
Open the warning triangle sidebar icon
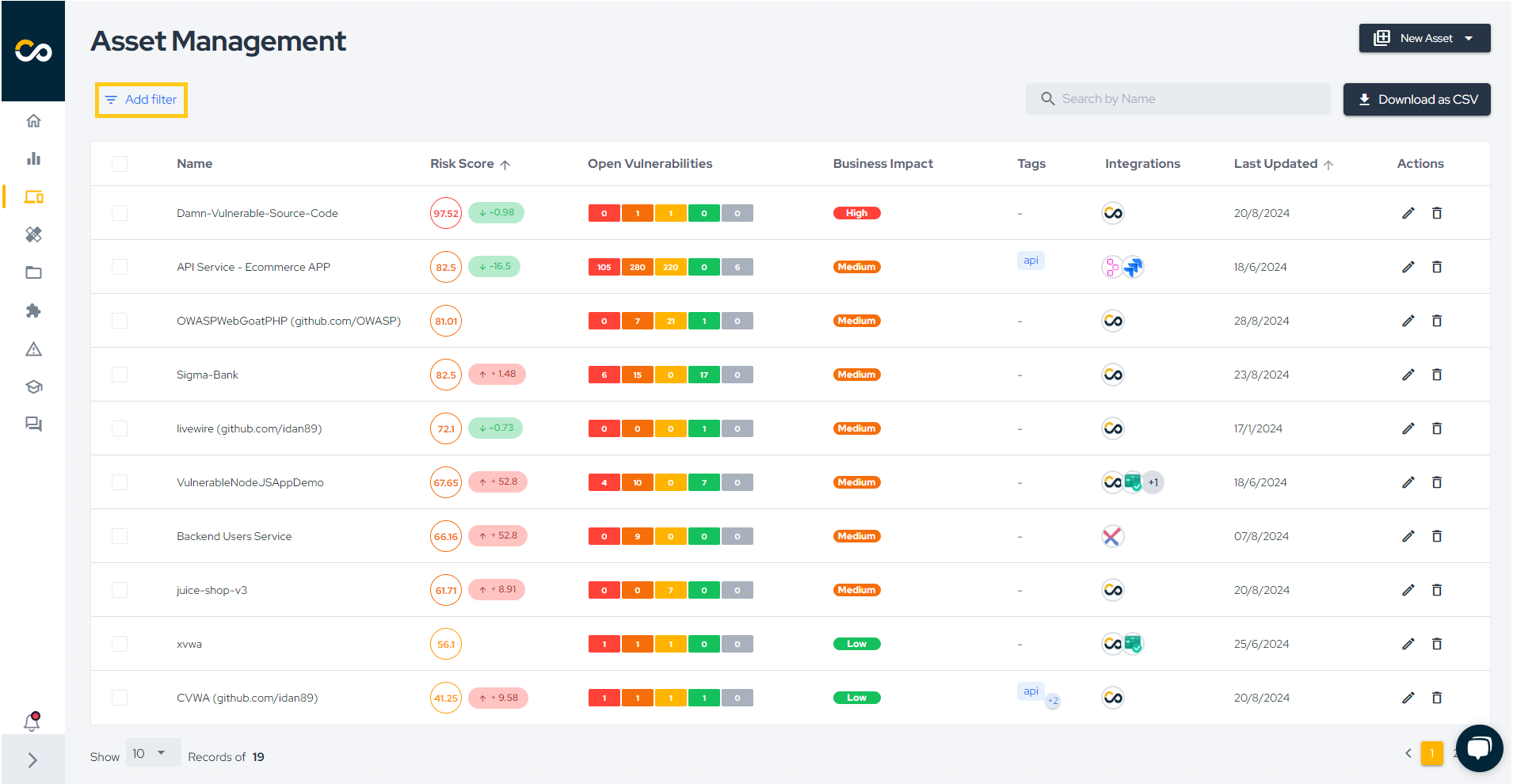(33, 348)
